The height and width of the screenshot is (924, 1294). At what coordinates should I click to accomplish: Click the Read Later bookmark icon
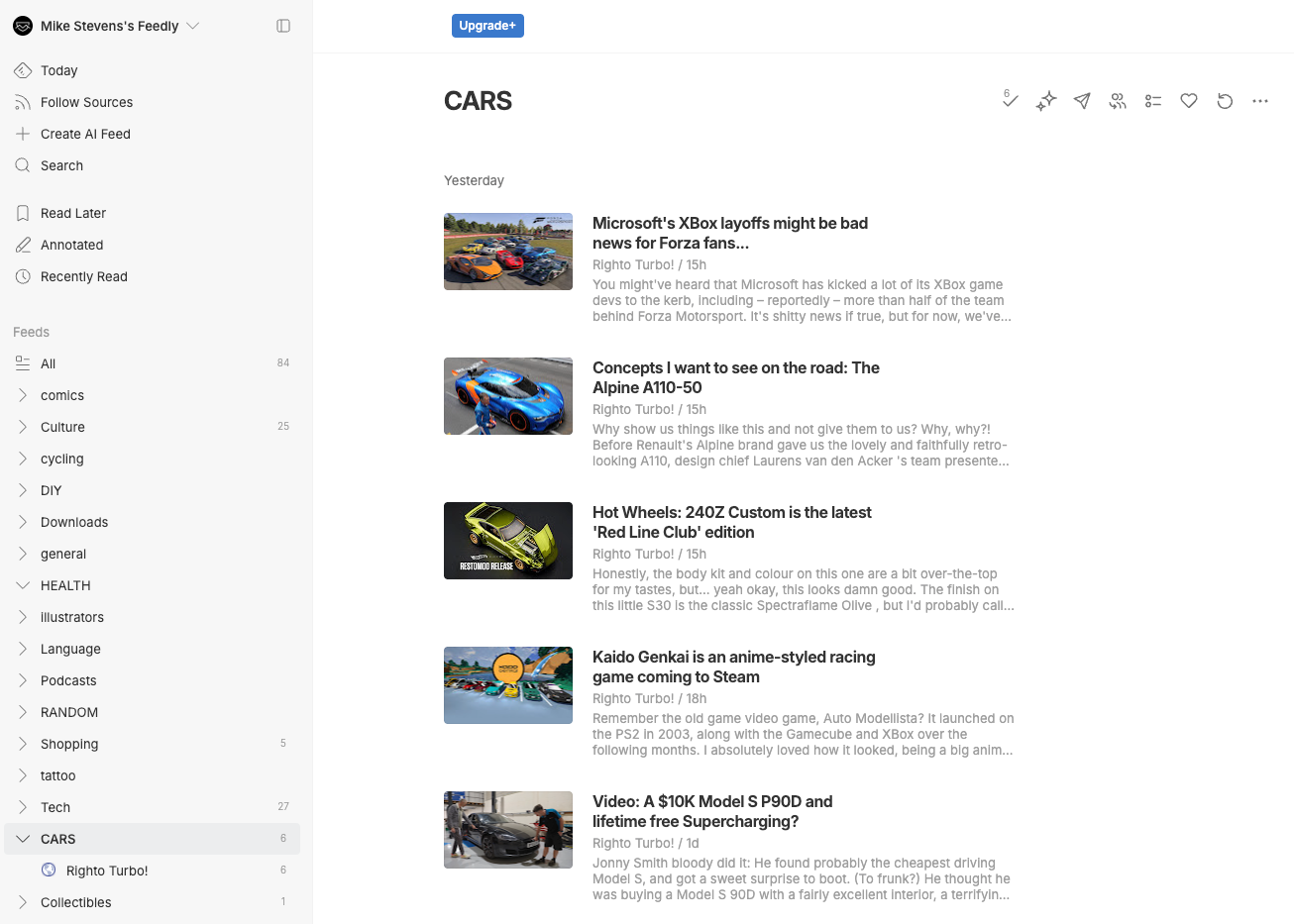[x=23, y=213]
